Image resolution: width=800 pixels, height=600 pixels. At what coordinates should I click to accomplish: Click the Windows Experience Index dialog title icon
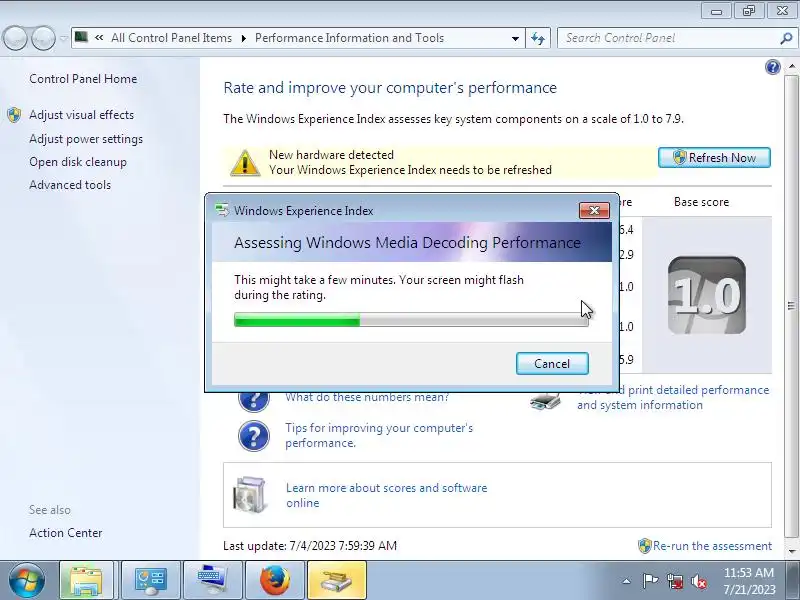pos(222,210)
